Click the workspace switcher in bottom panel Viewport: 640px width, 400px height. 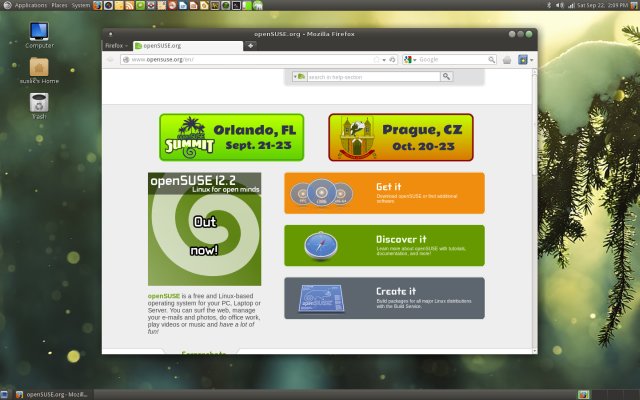tap(609, 394)
